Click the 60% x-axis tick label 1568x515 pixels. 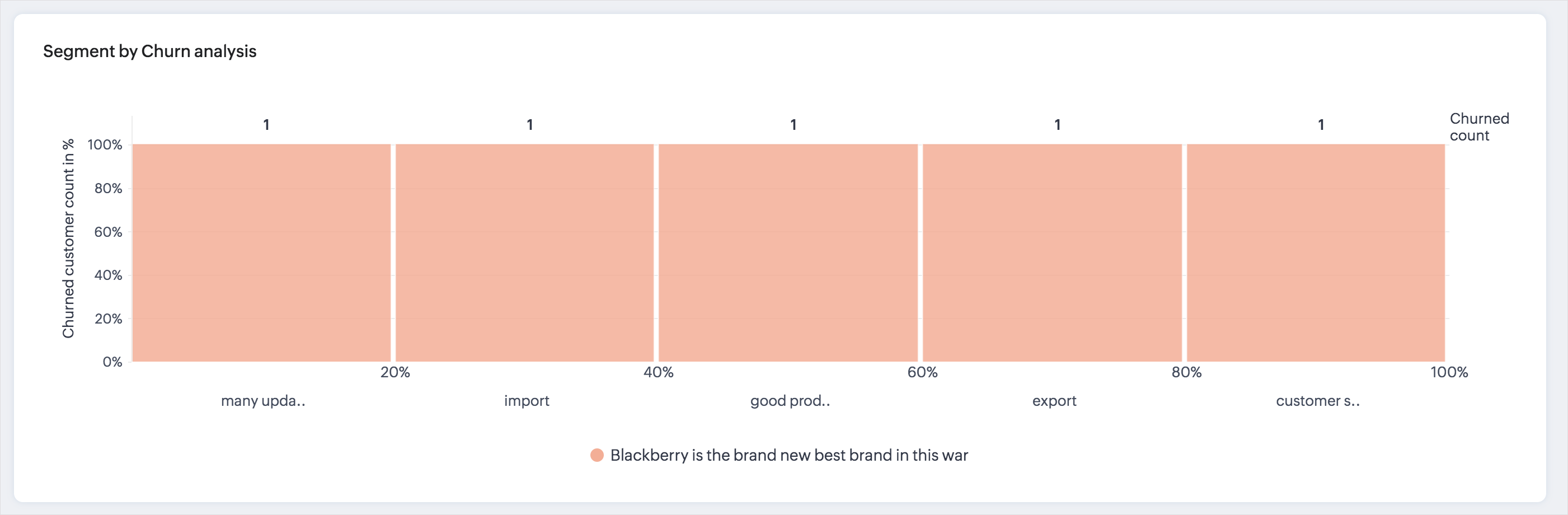(x=922, y=373)
